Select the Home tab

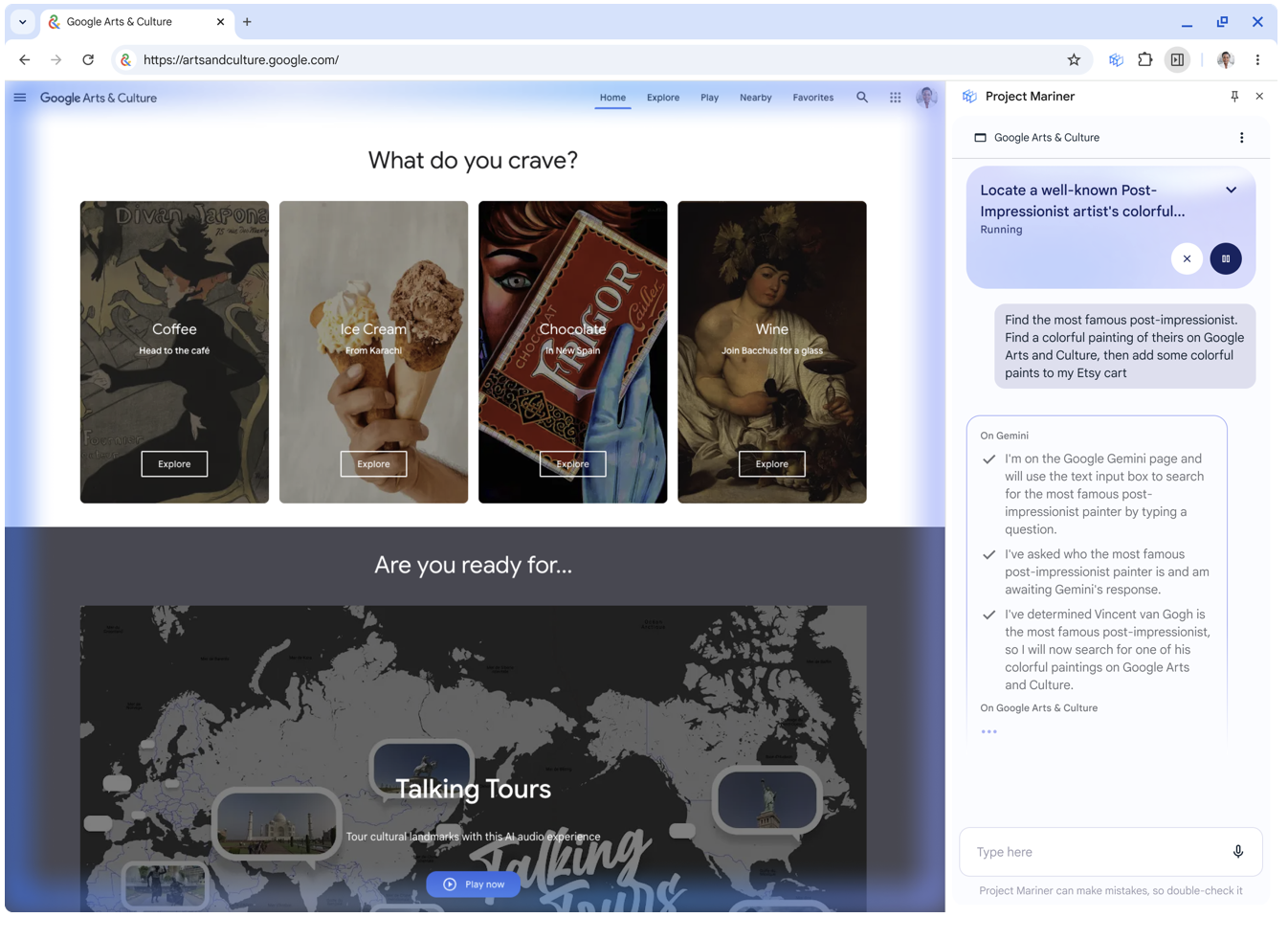pos(612,98)
